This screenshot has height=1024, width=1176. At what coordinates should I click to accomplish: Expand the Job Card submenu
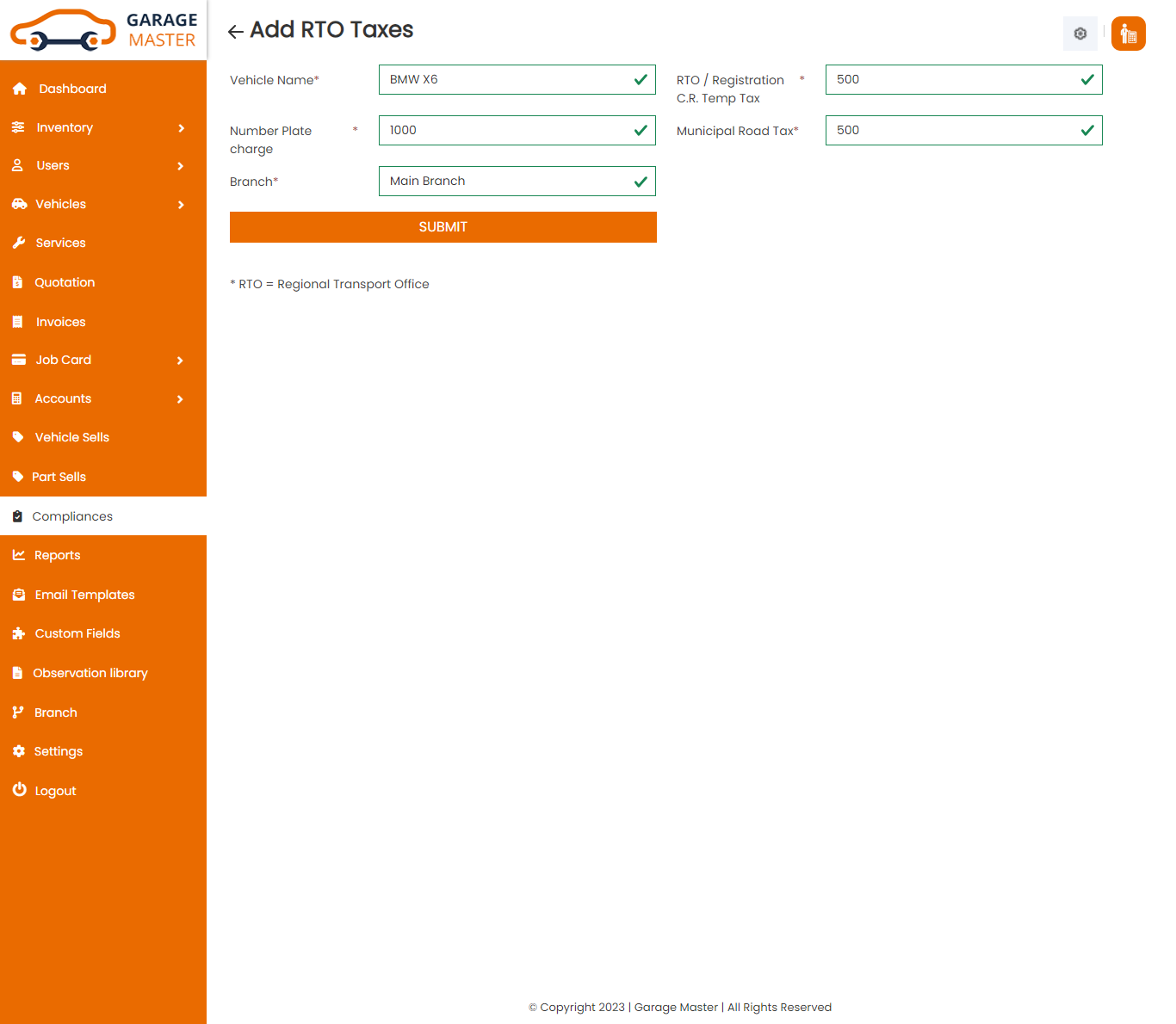(x=181, y=360)
